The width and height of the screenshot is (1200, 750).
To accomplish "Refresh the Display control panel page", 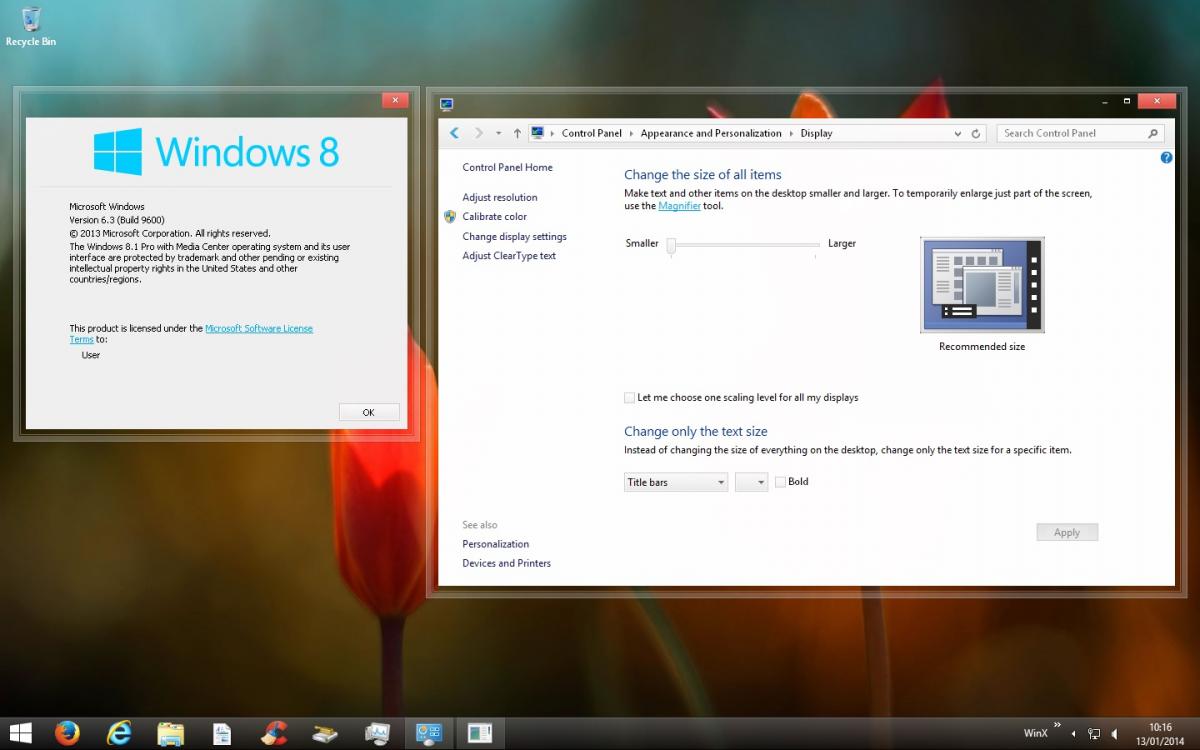I will point(977,133).
